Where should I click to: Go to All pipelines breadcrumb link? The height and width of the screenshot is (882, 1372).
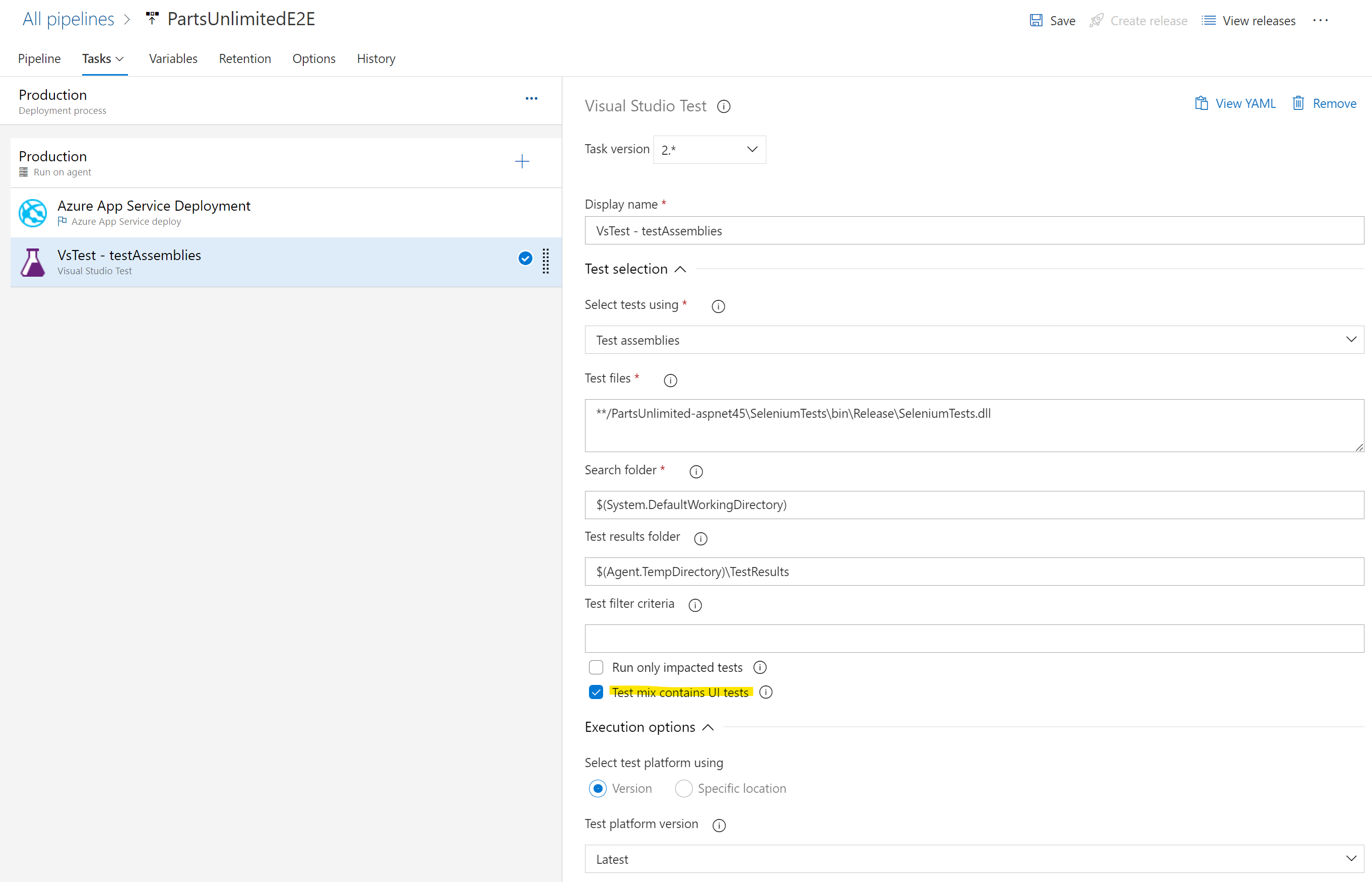coord(68,19)
